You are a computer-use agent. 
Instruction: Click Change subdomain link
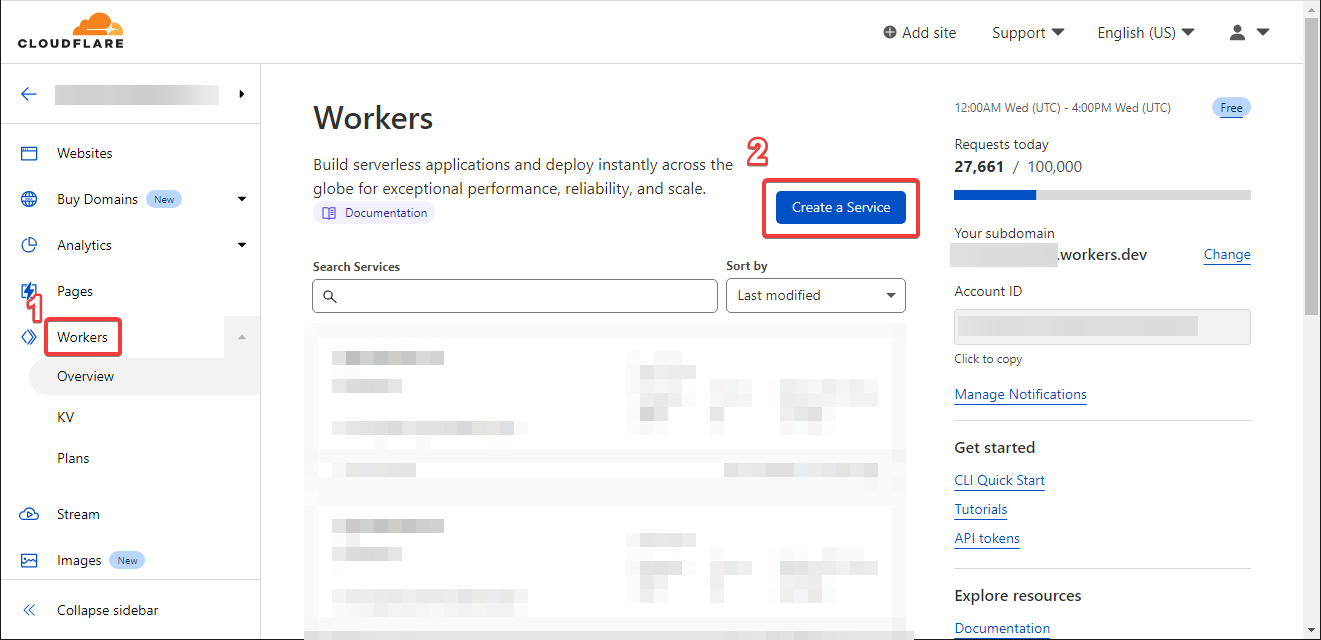[x=1227, y=254]
